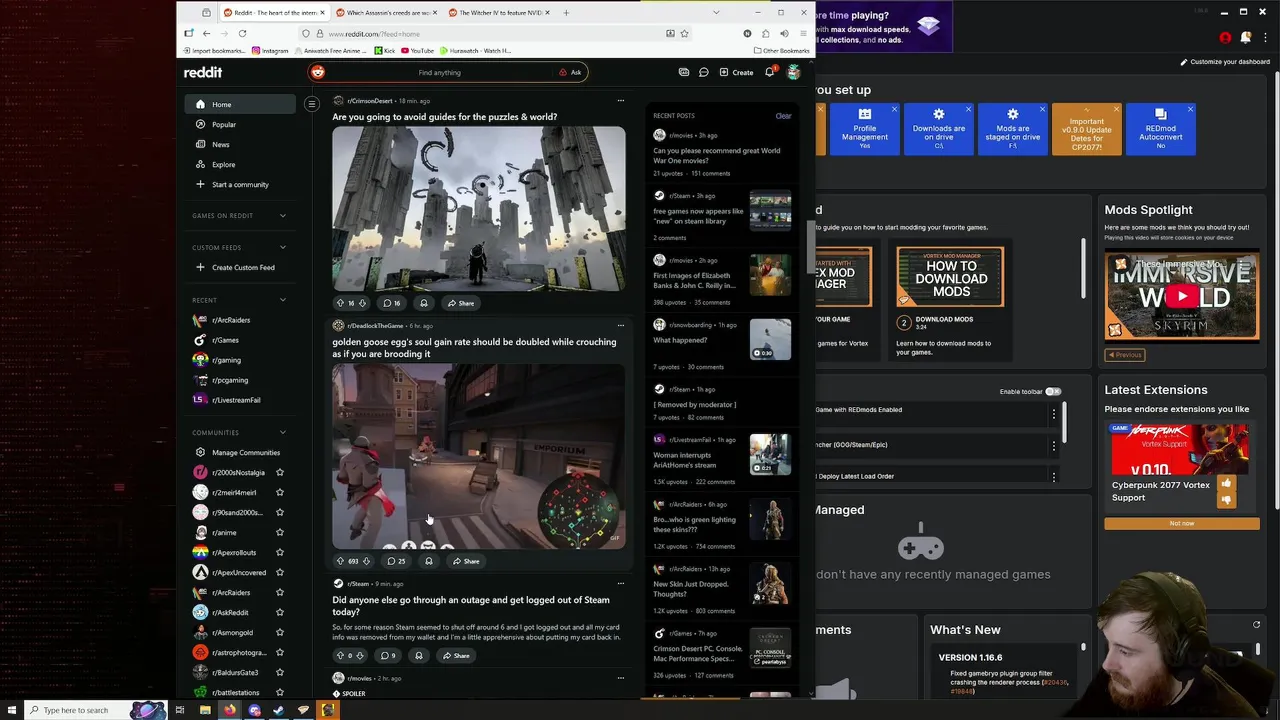Favorite r/Apexrollouts with its star

coord(280,552)
